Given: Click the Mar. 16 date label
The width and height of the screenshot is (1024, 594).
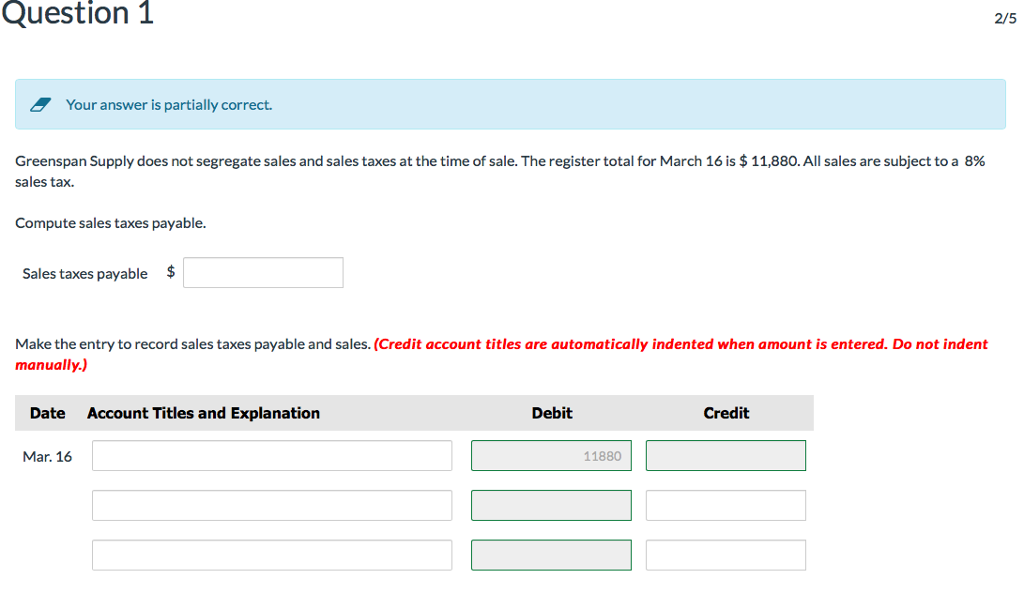Looking at the screenshot, I should click(x=45, y=455).
